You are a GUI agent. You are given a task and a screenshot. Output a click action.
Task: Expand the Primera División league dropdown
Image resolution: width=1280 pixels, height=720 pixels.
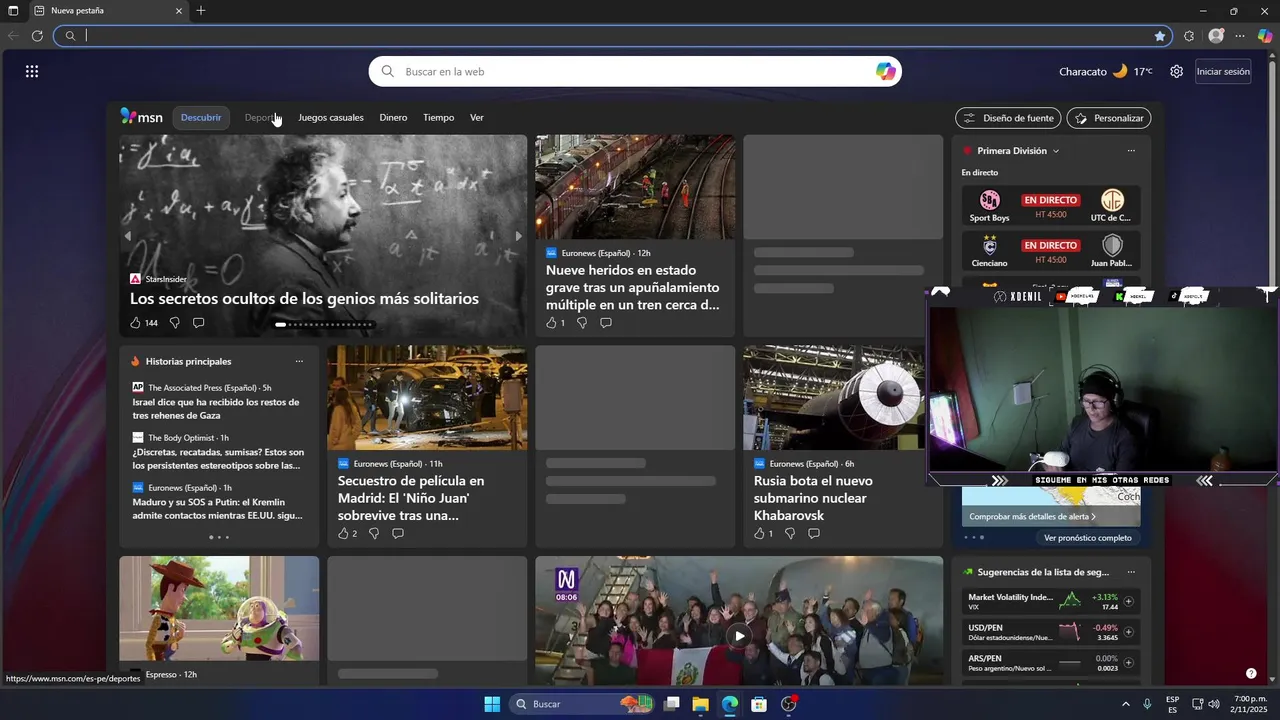click(x=1056, y=151)
